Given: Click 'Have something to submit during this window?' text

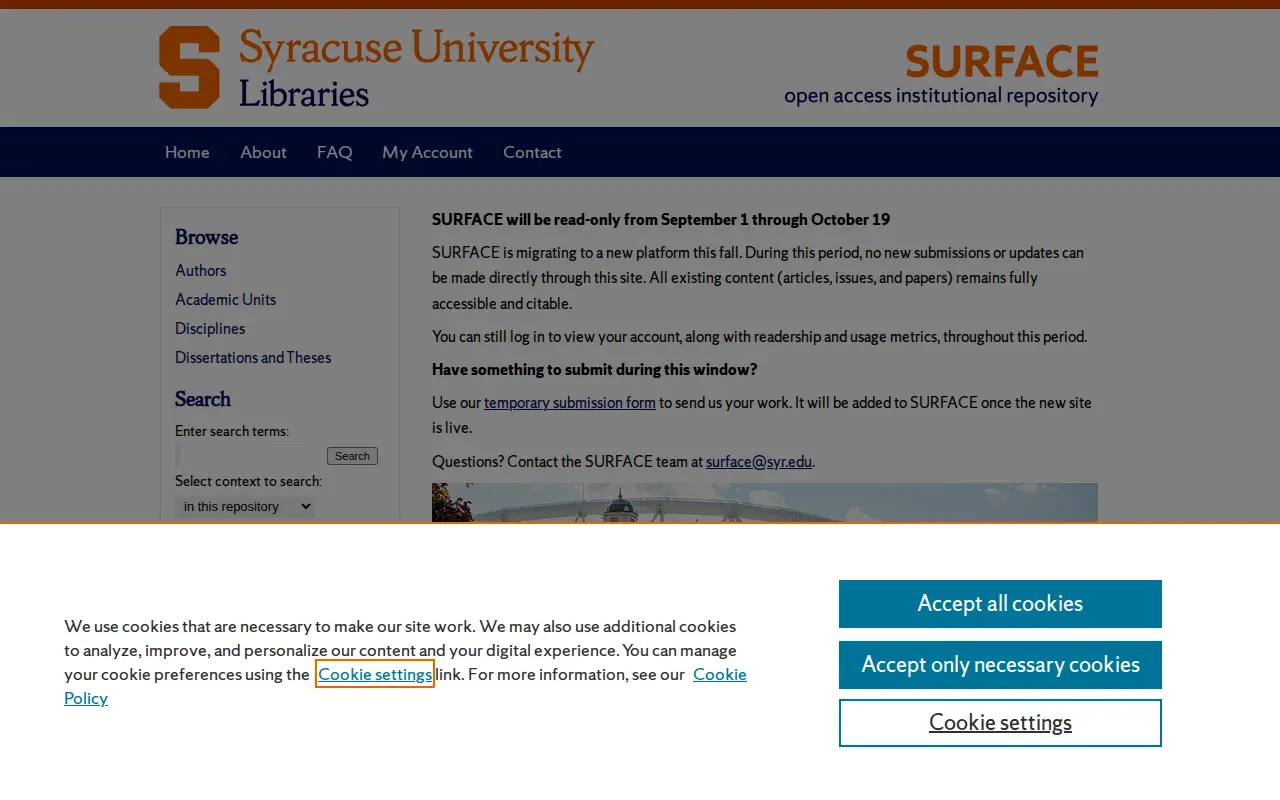Looking at the screenshot, I should 595,370.
